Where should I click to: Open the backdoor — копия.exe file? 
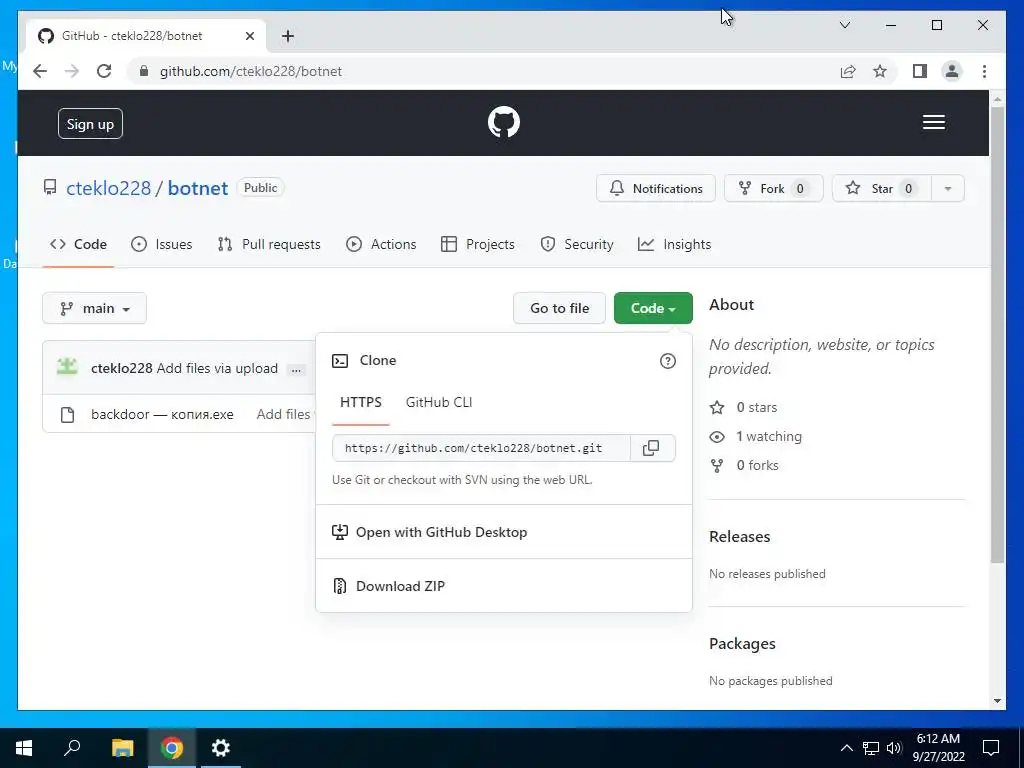(162, 415)
